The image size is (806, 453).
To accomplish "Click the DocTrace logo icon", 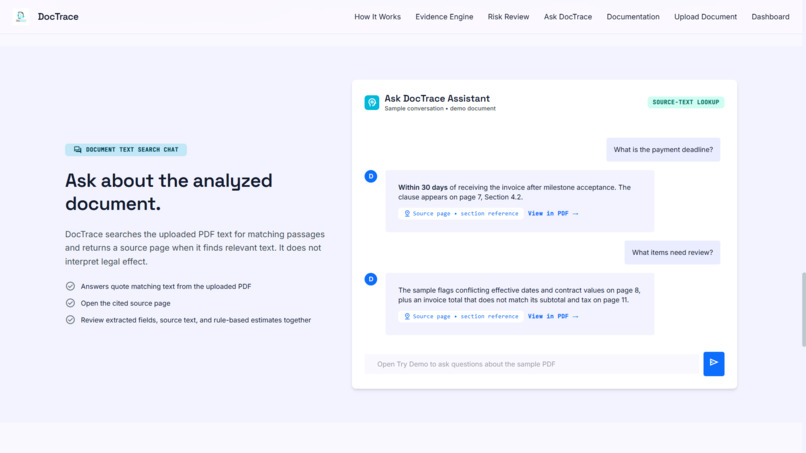I will [21, 16].
